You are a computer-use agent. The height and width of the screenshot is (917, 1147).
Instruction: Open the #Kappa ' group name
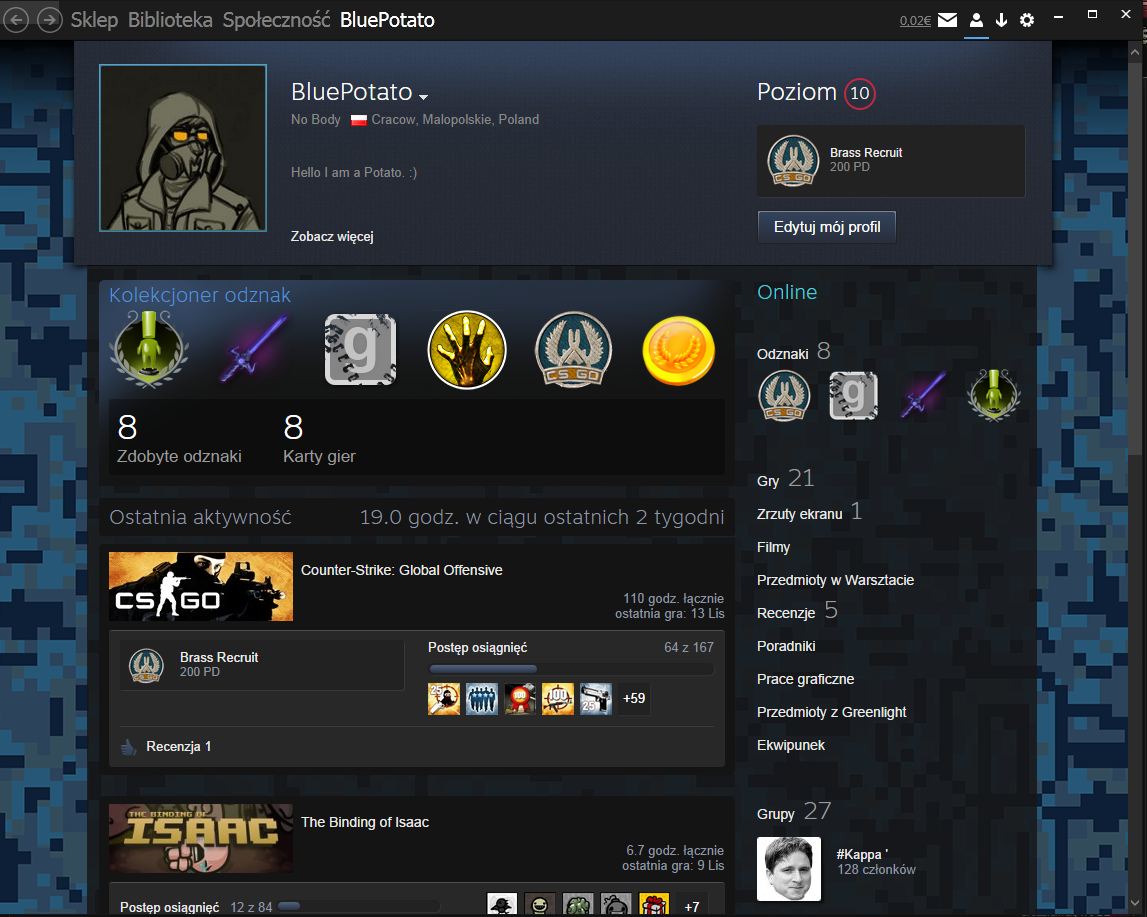click(862, 854)
